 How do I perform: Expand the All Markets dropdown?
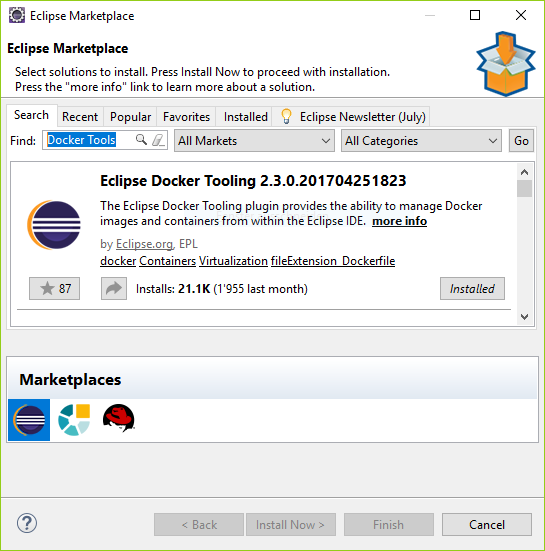(254, 141)
